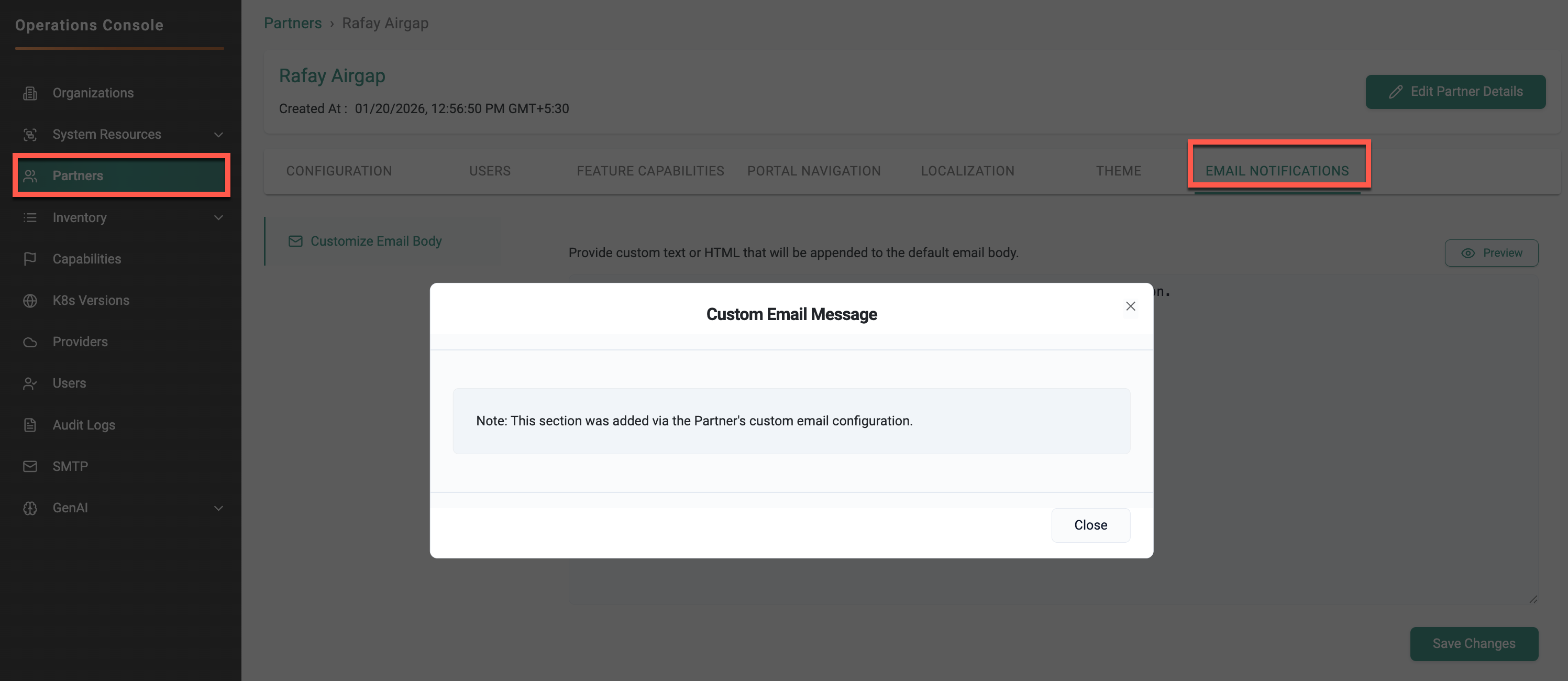Close dialog with the X icon
The width and height of the screenshot is (1568, 681).
click(x=1130, y=306)
